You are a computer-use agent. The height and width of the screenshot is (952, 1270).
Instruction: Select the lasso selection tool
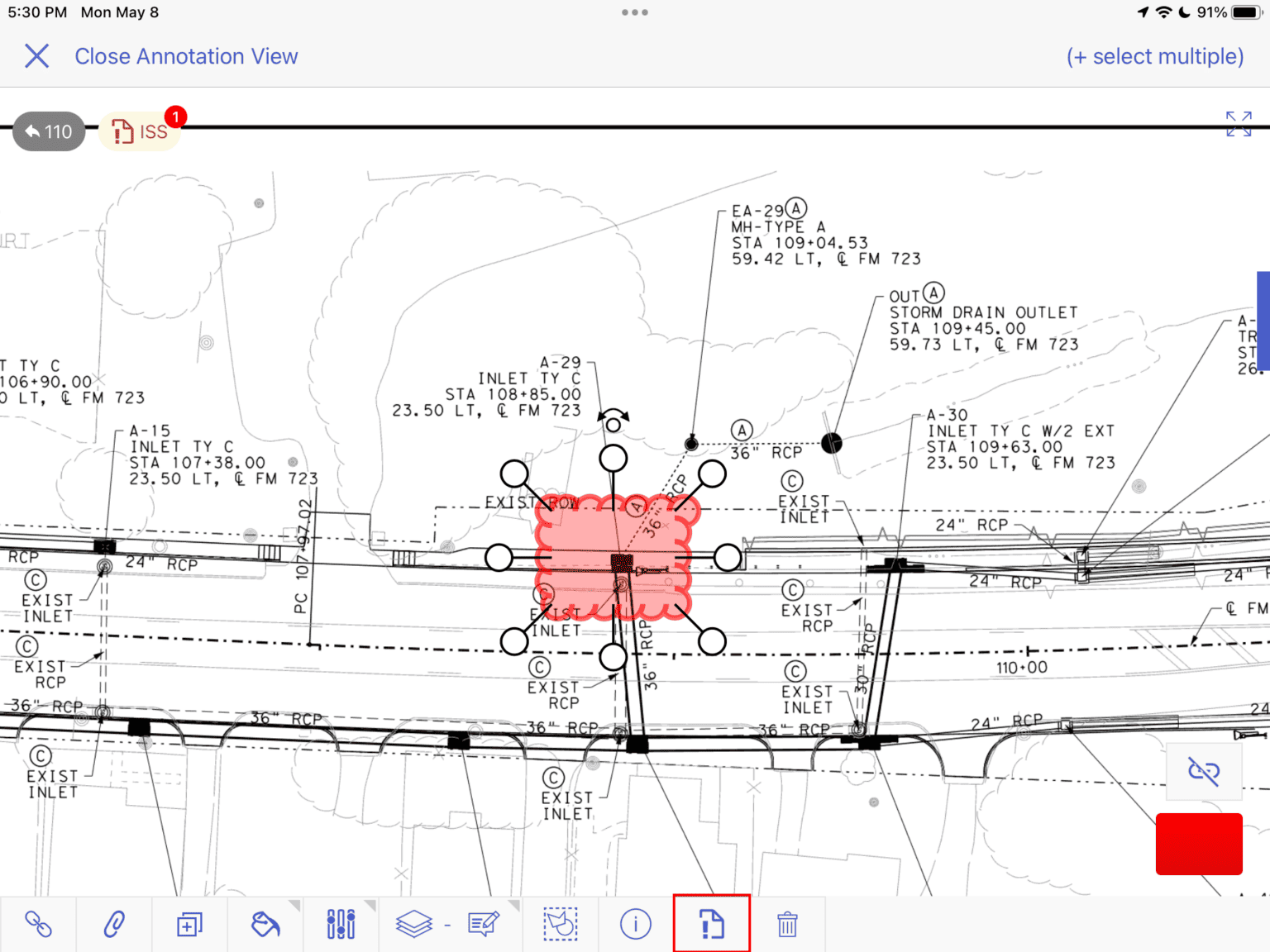561,925
